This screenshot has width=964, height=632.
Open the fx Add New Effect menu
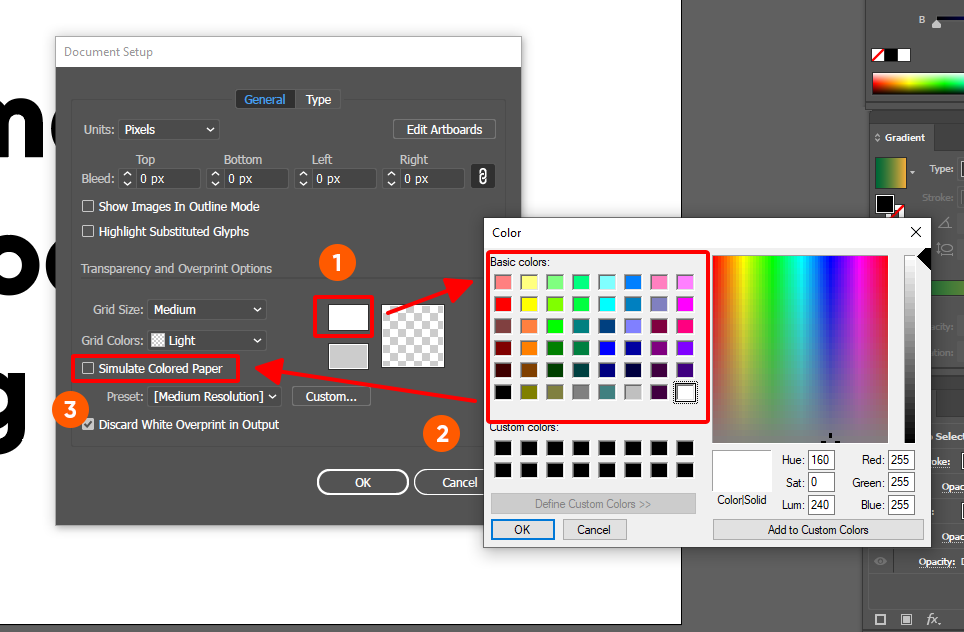pyautogui.click(x=933, y=619)
